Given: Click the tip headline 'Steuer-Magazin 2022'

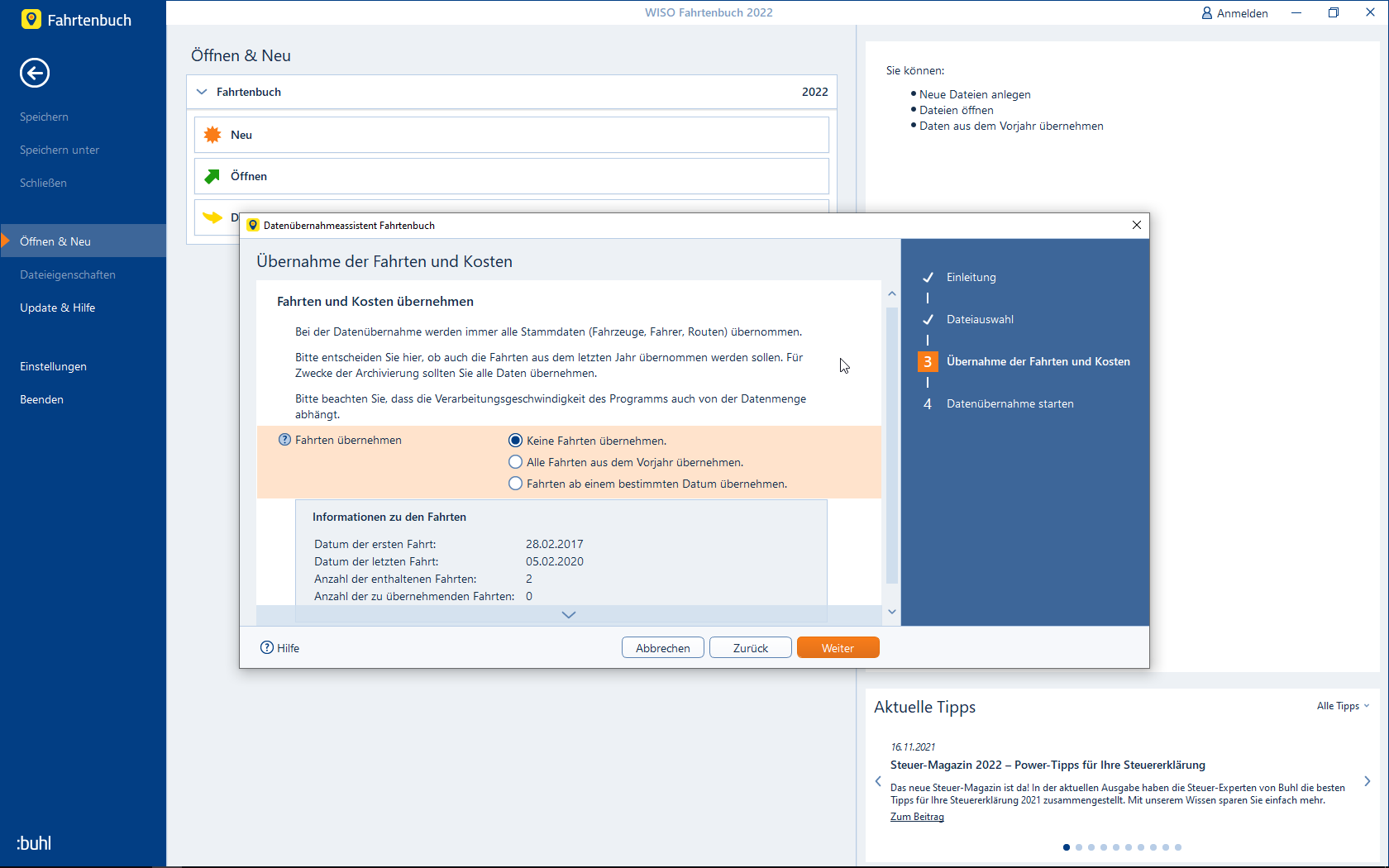Looking at the screenshot, I should tap(1048, 765).
